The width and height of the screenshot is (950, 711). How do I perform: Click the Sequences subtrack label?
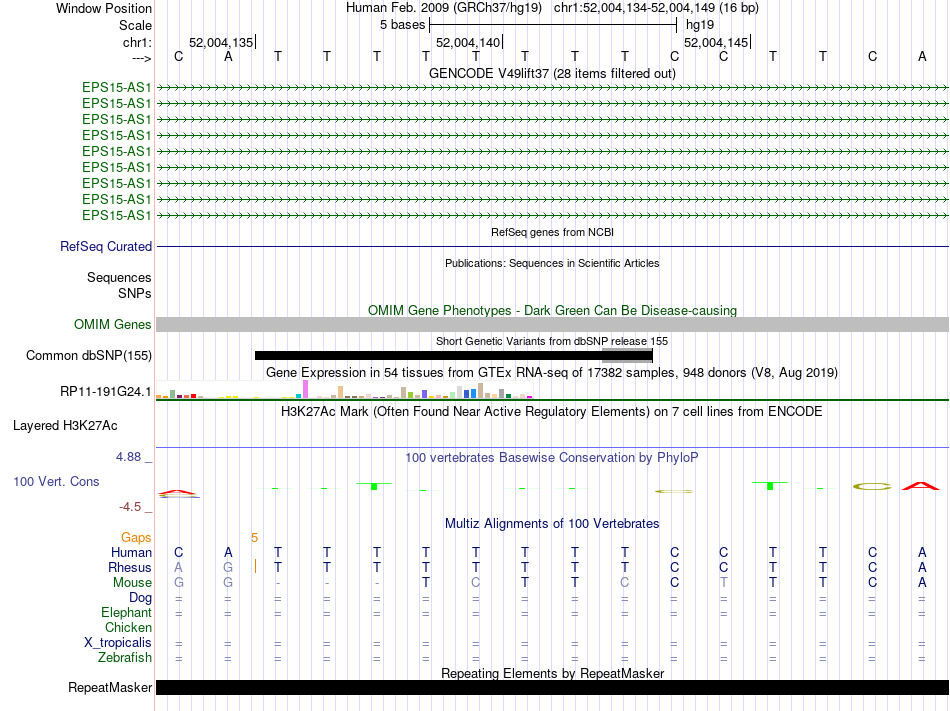[119, 277]
